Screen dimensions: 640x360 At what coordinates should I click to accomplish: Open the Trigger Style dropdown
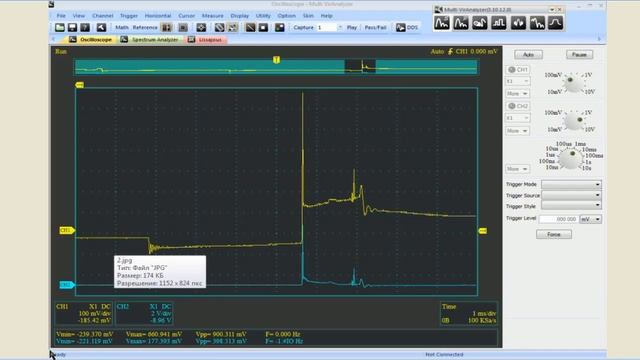(571, 205)
